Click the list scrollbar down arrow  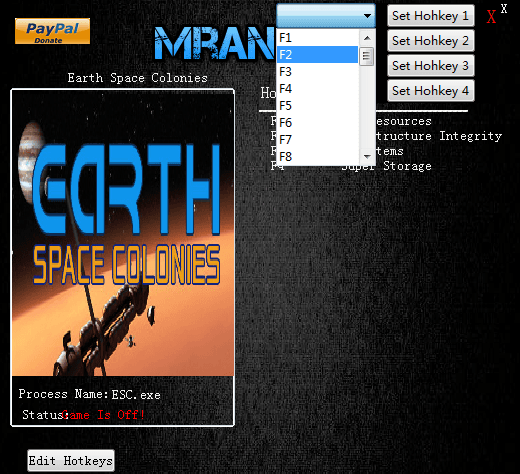point(367,156)
